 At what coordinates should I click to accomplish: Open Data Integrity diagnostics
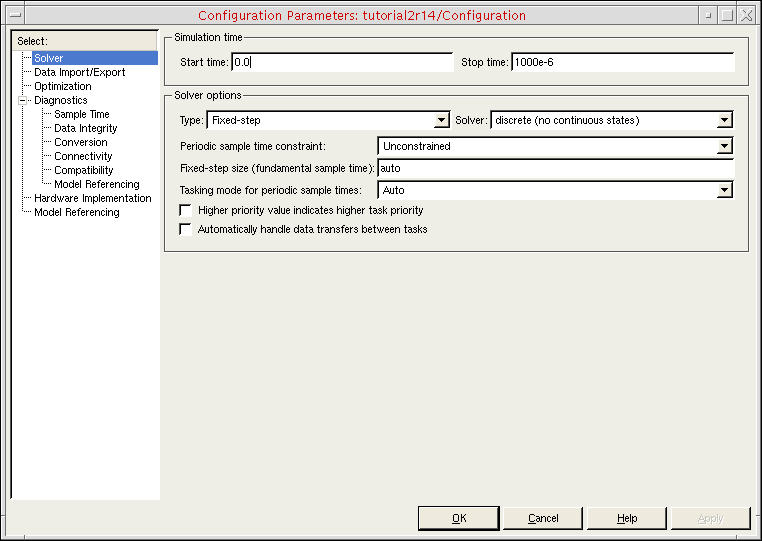point(85,128)
